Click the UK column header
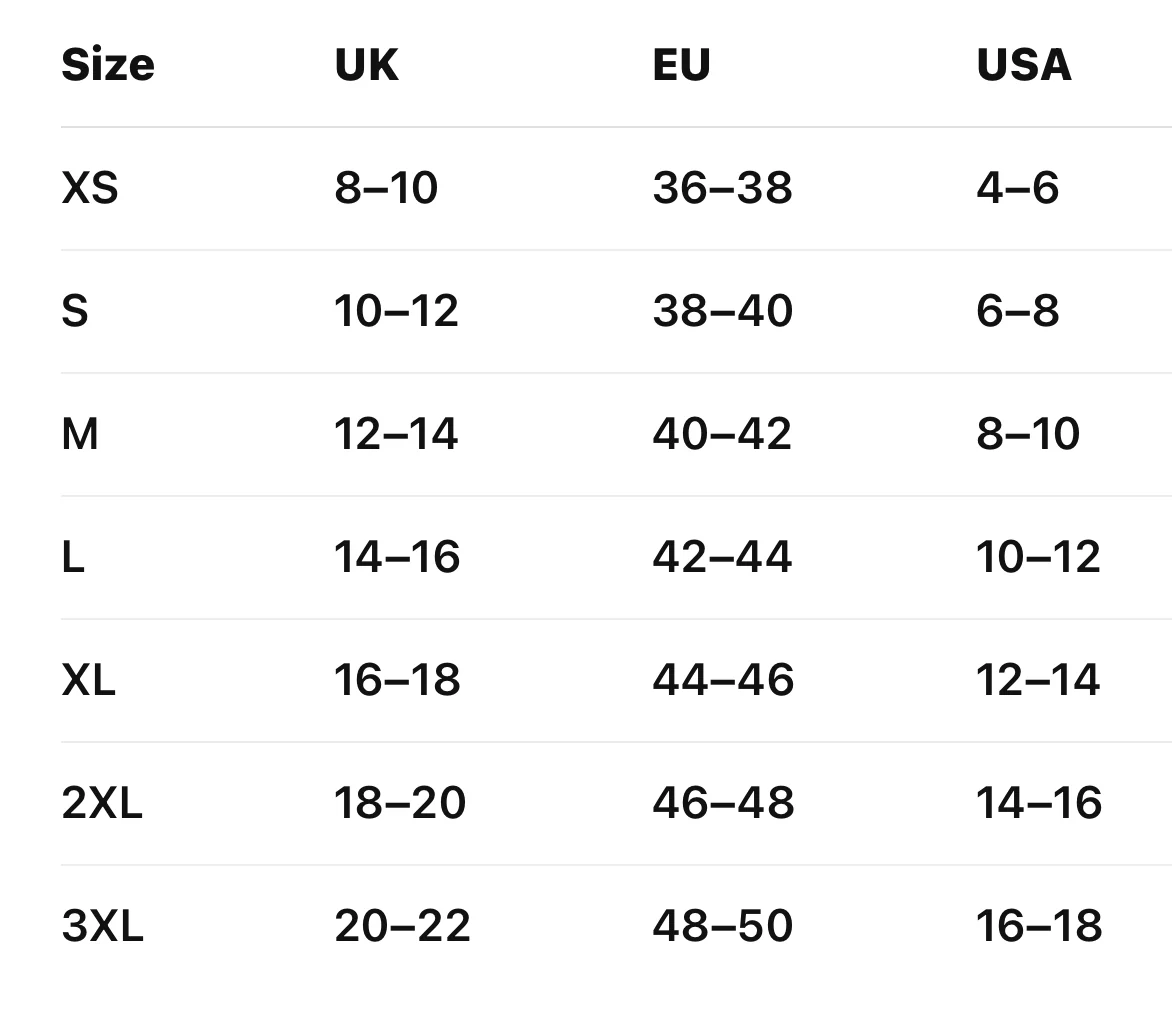The height and width of the screenshot is (1018, 1172). click(x=367, y=66)
